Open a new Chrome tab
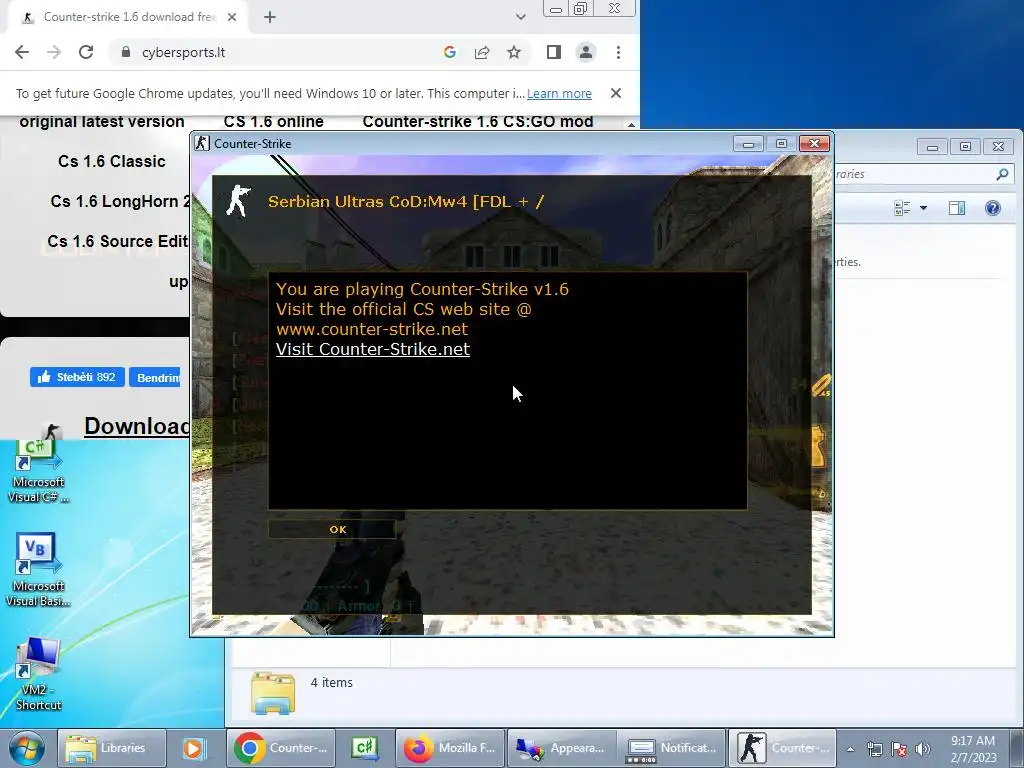The image size is (1024, 768). pyautogui.click(x=270, y=18)
